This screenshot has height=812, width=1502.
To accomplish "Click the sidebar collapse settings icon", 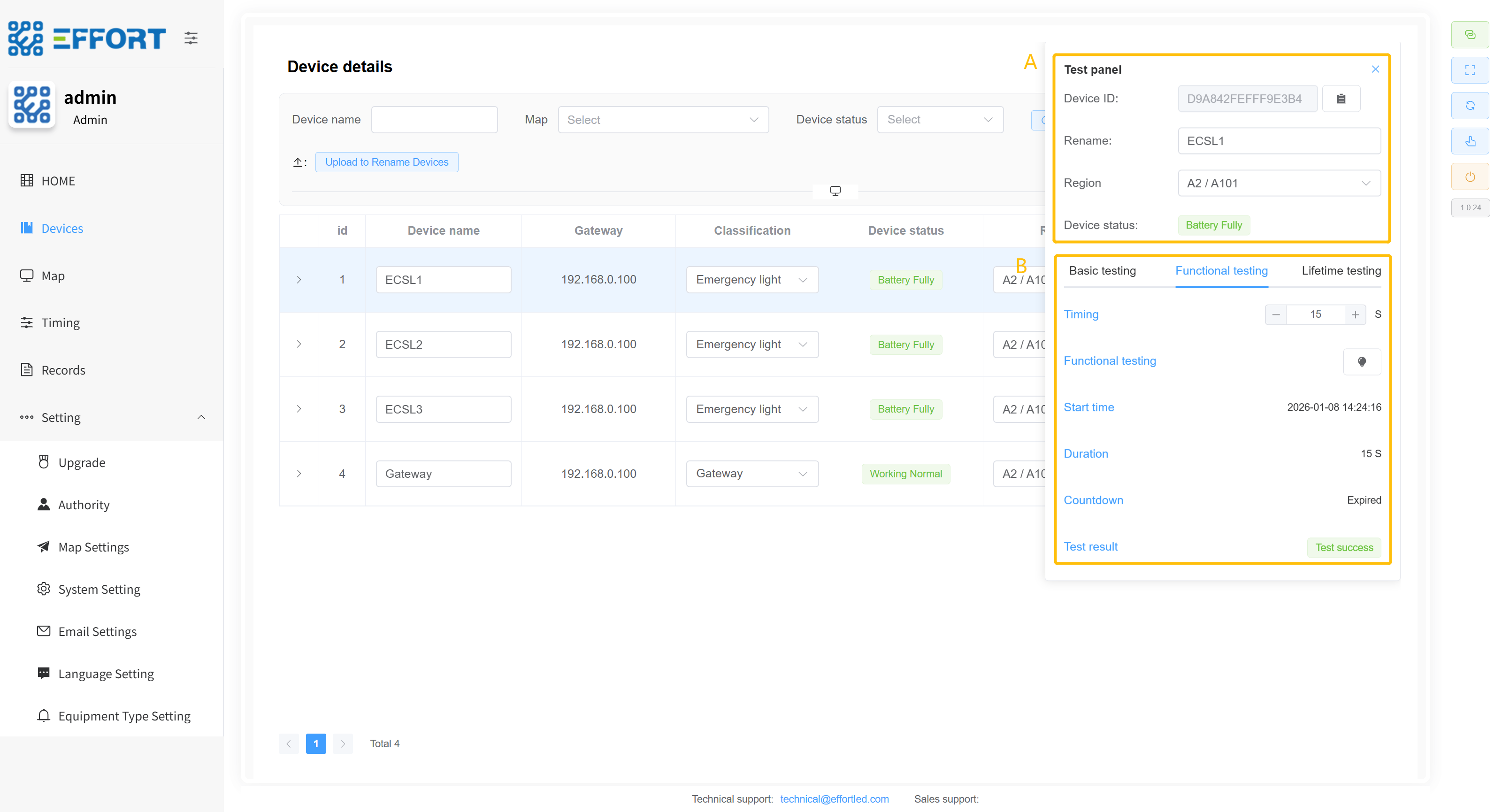I will (191, 38).
